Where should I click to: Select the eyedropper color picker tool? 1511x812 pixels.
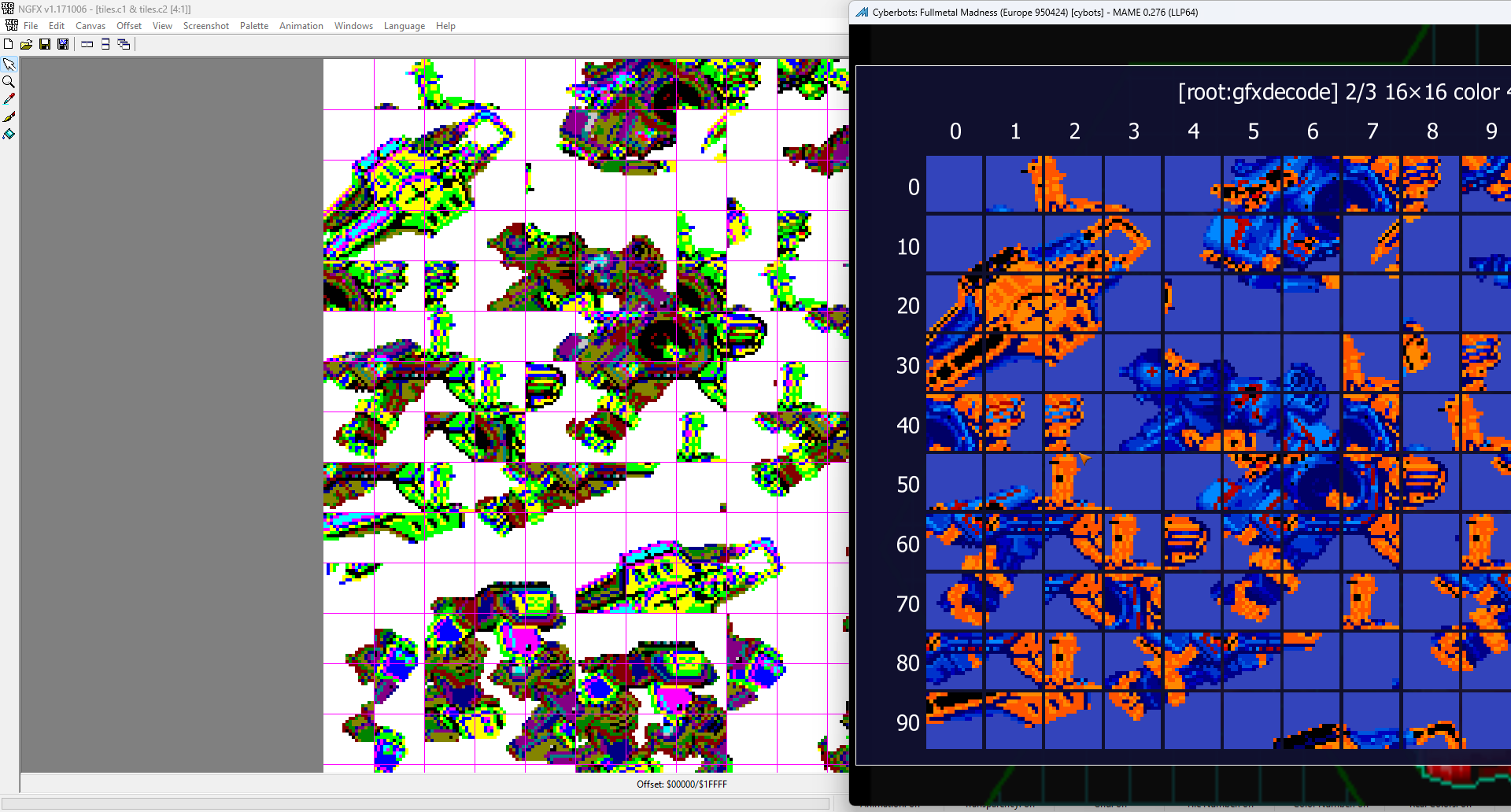click(x=9, y=99)
